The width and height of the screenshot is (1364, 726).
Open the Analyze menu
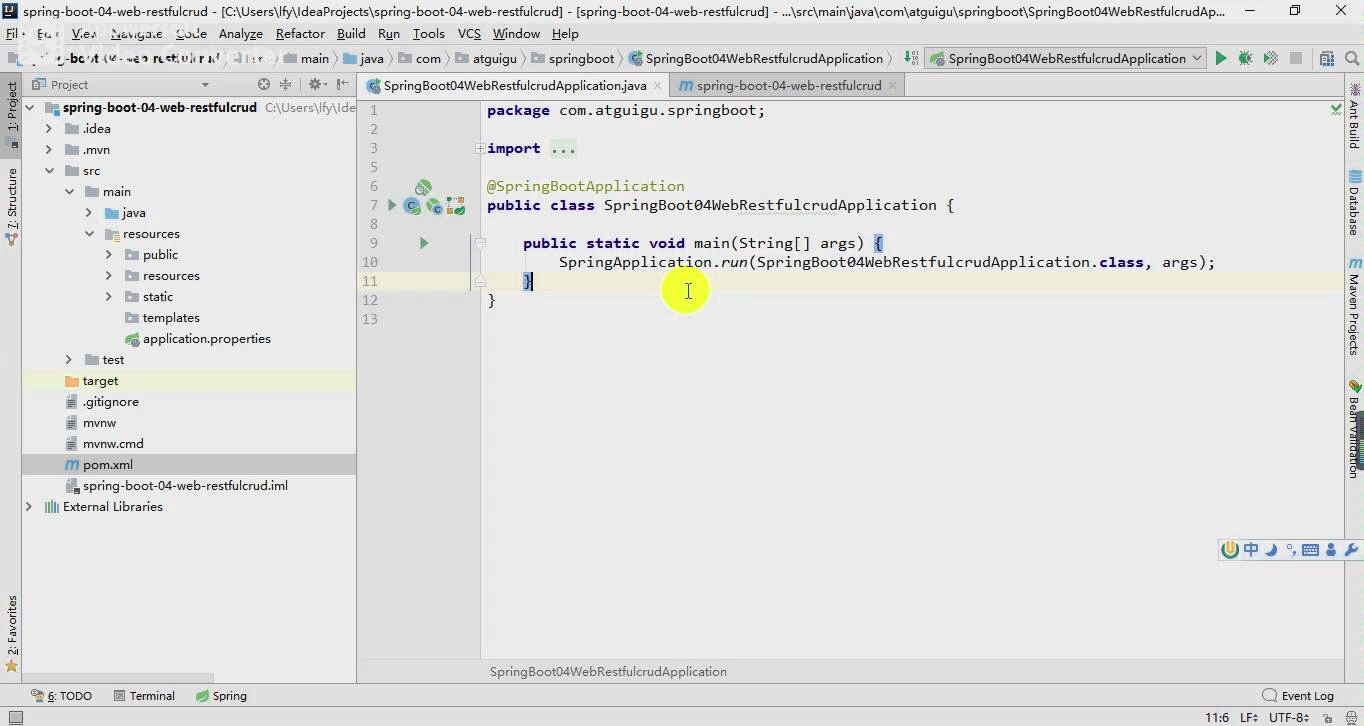pos(240,33)
